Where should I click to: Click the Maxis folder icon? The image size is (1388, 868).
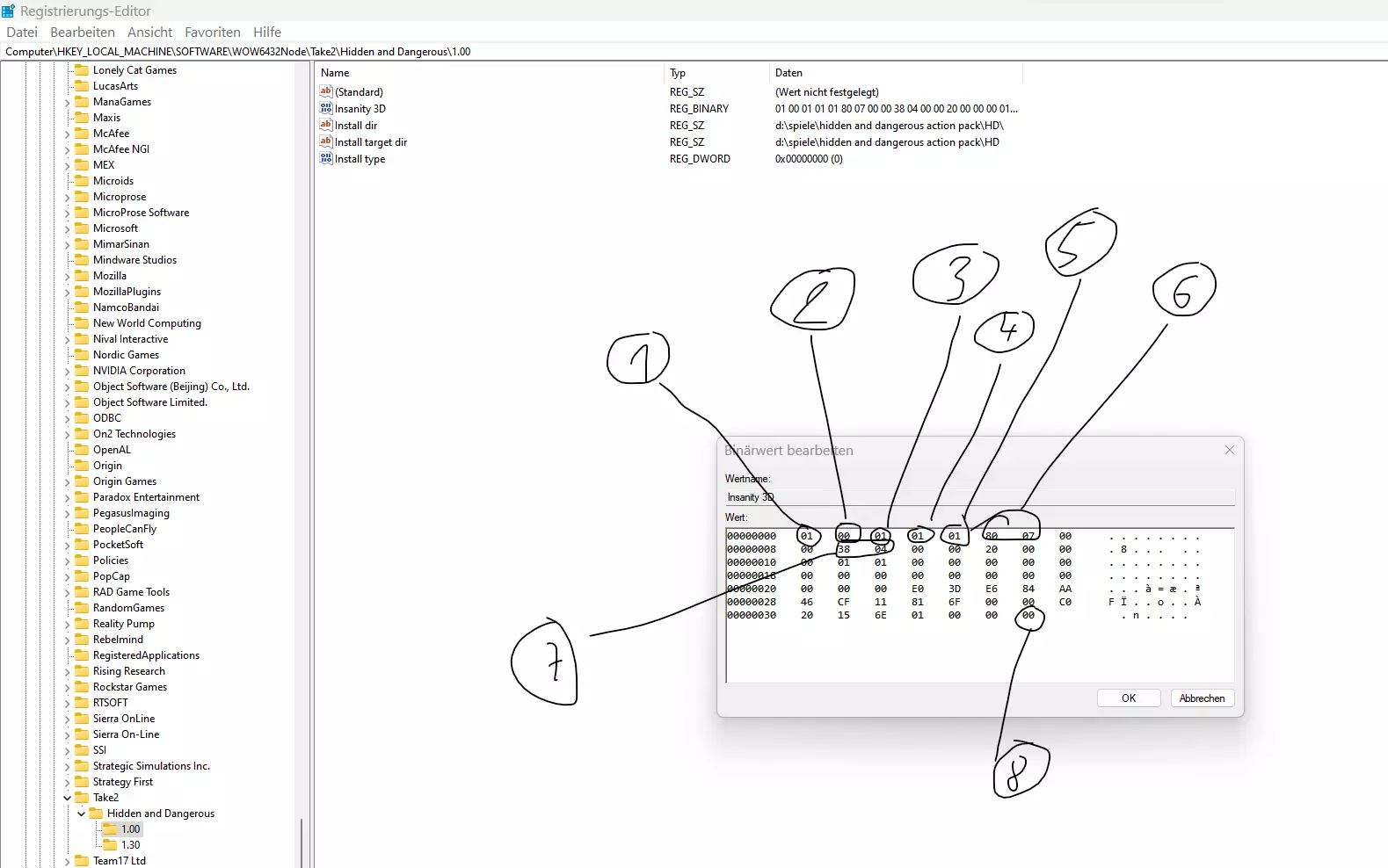(82, 117)
